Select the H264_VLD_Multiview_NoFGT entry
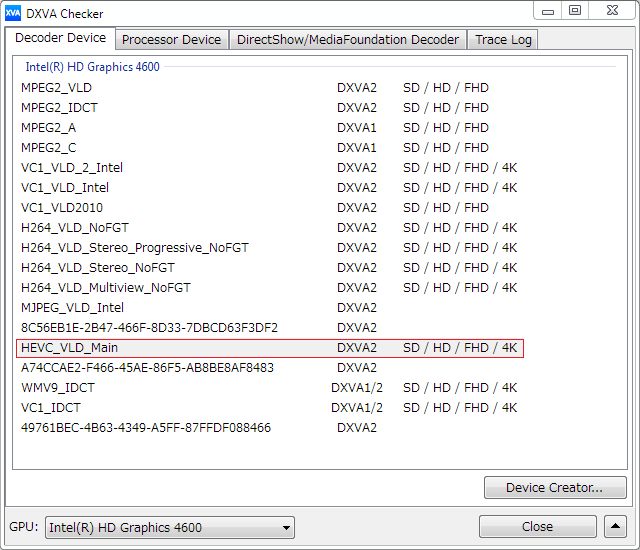The image size is (640, 550). point(269,288)
